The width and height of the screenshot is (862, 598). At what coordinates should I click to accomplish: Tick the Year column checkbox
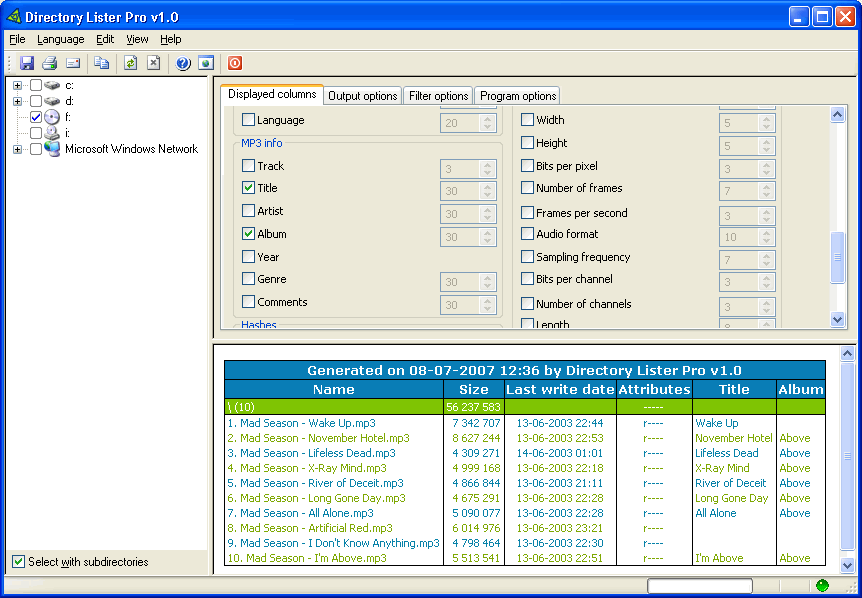coord(248,257)
